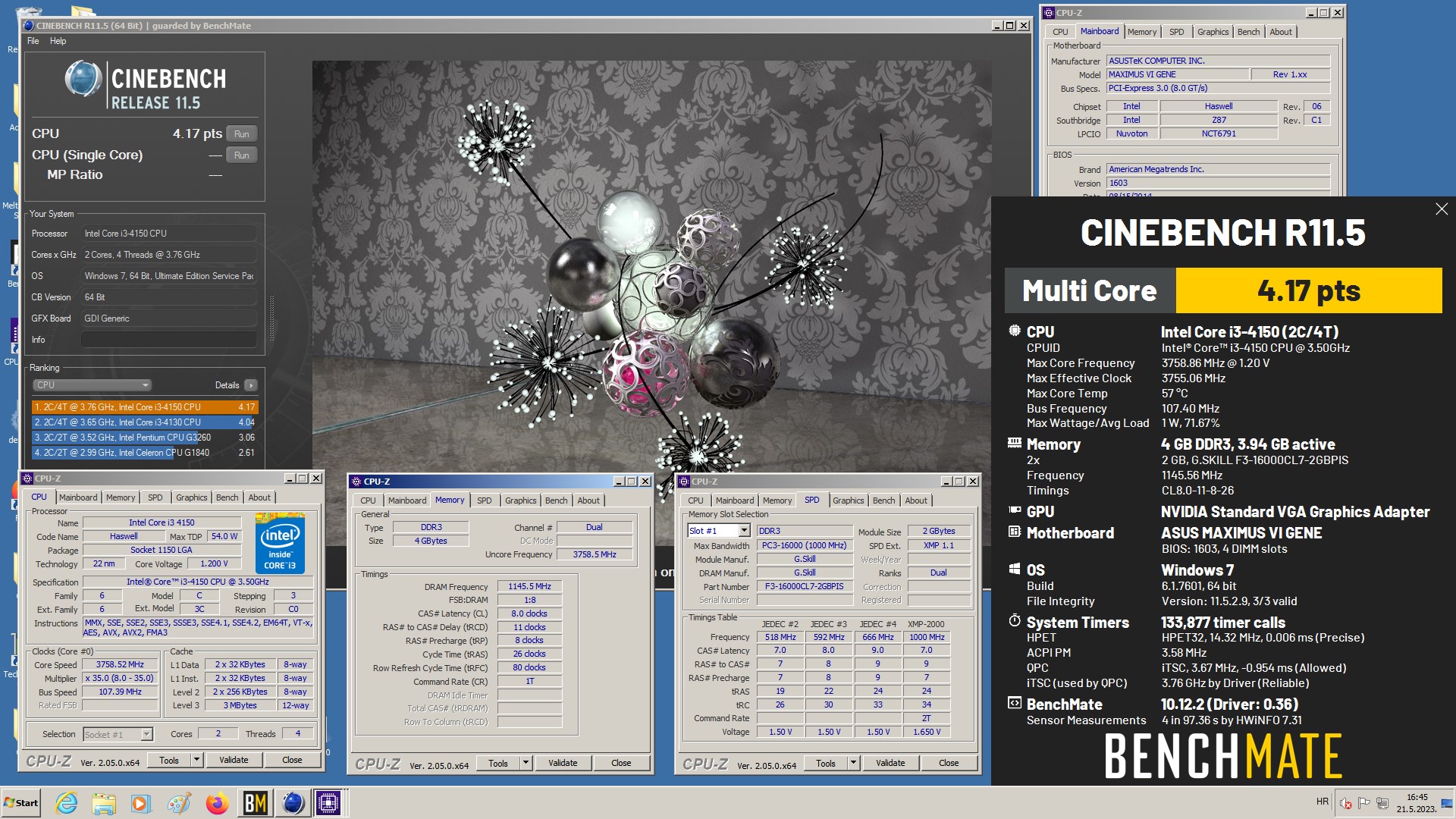This screenshot has width=1456, height=819.
Task: Click the Ranking Details arrow button
Action: (251, 385)
